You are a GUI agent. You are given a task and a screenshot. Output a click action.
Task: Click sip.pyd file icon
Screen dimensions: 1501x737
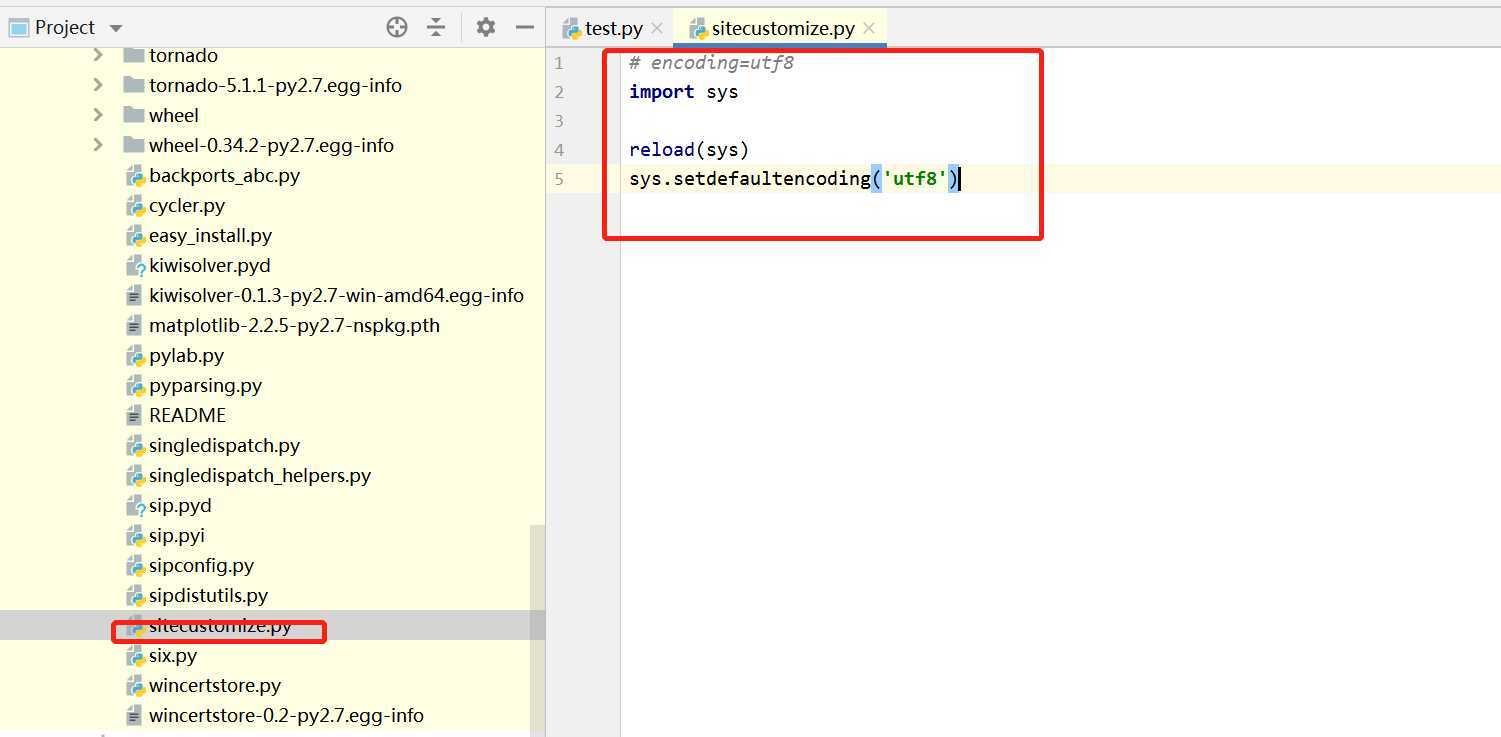click(135, 506)
